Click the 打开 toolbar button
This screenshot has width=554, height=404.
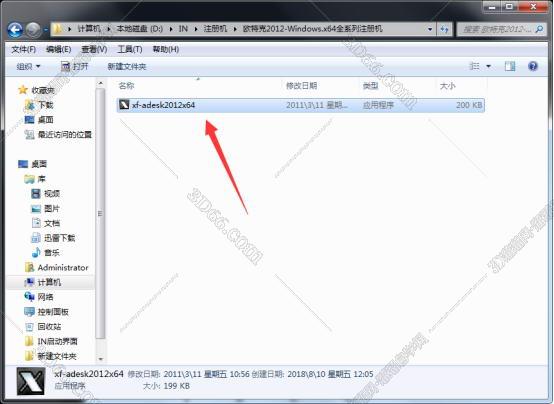point(75,66)
